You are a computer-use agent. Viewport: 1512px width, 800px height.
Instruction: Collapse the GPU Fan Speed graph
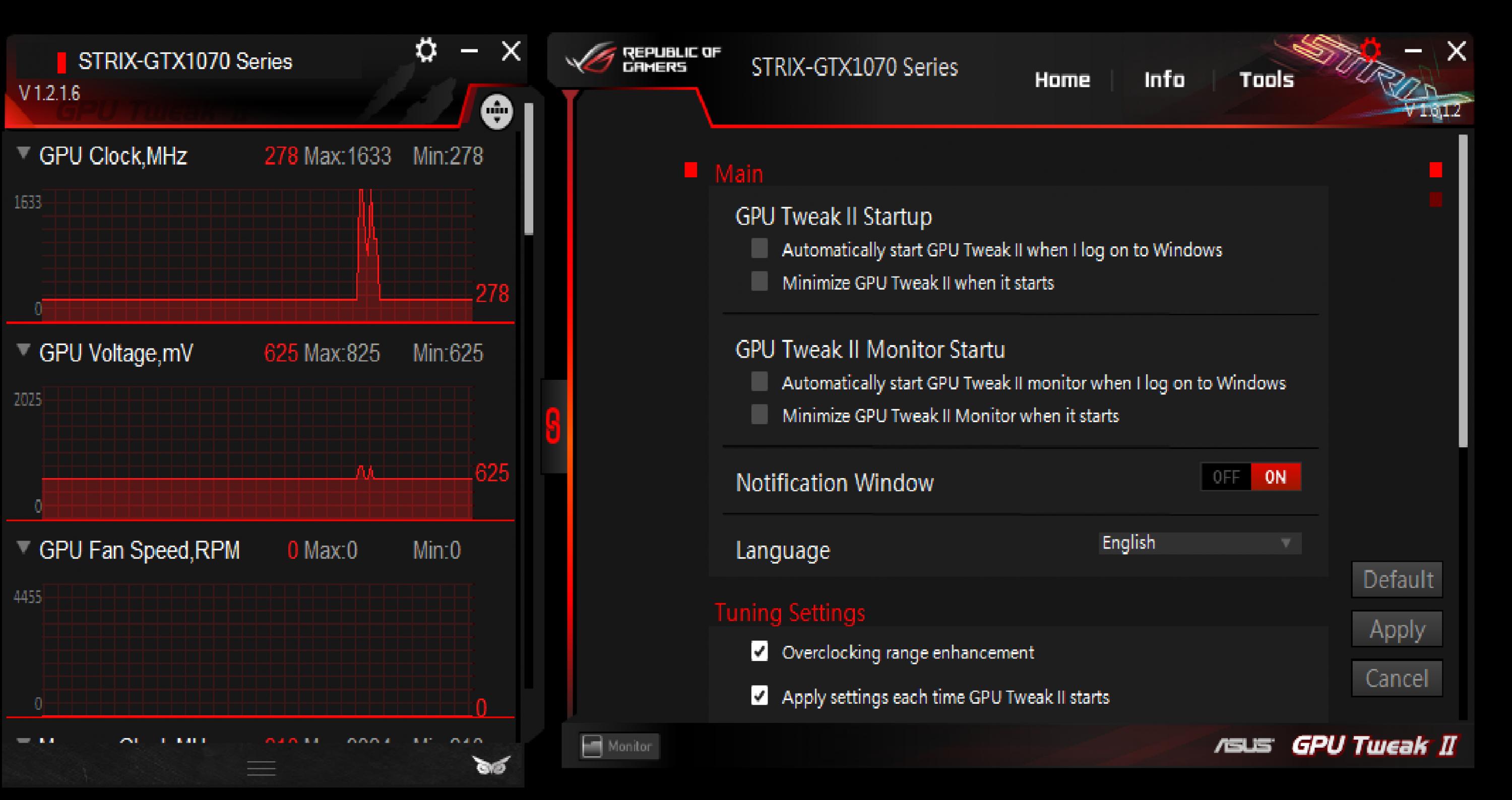pyautogui.click(x=24, y=548)
